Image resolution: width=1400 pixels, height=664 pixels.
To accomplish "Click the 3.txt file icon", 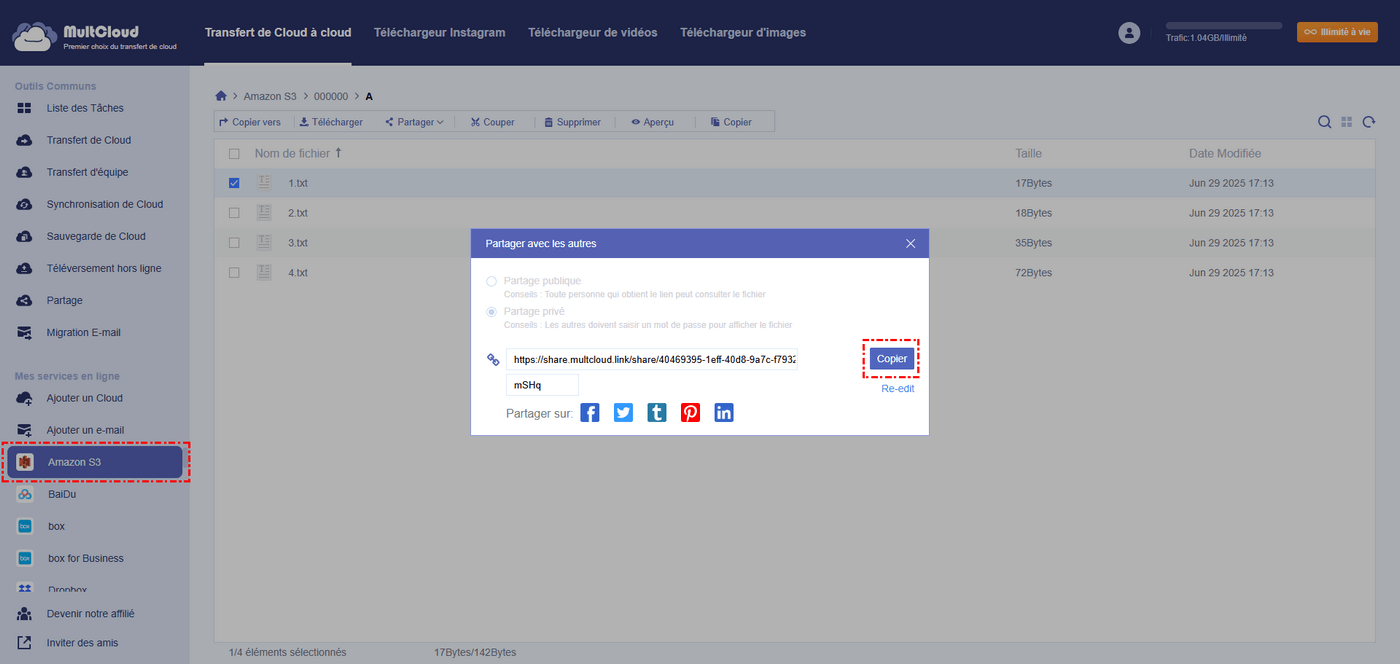I will 265,243.
